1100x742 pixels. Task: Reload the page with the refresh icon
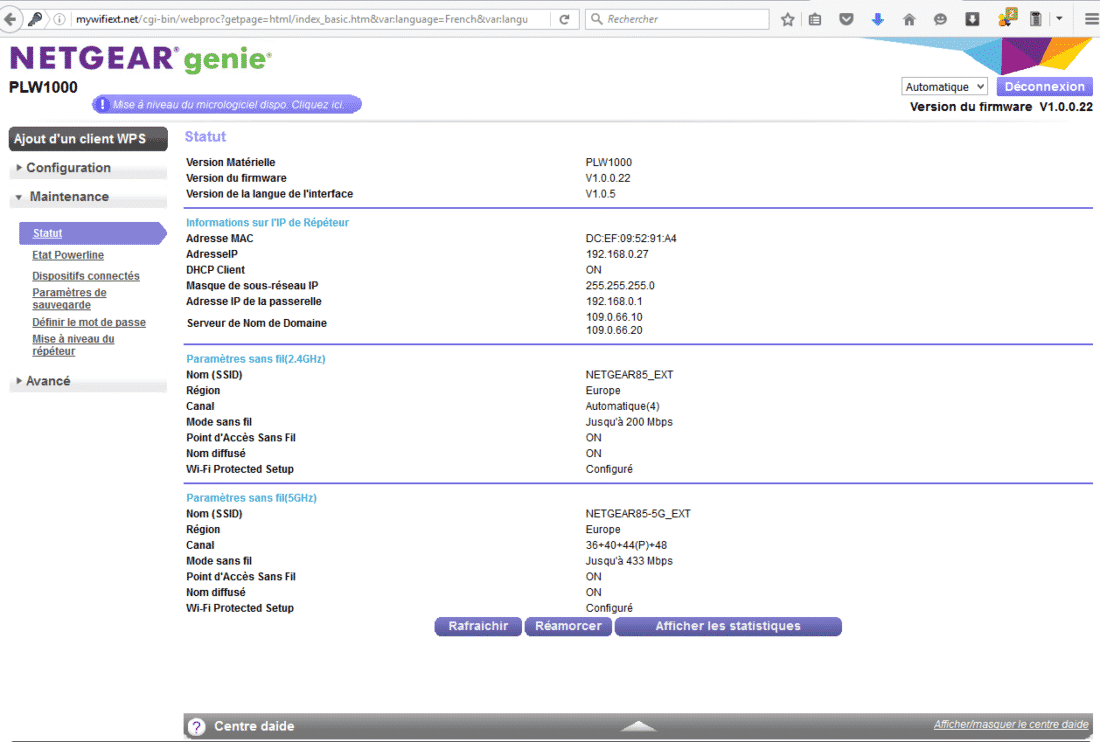564,19
